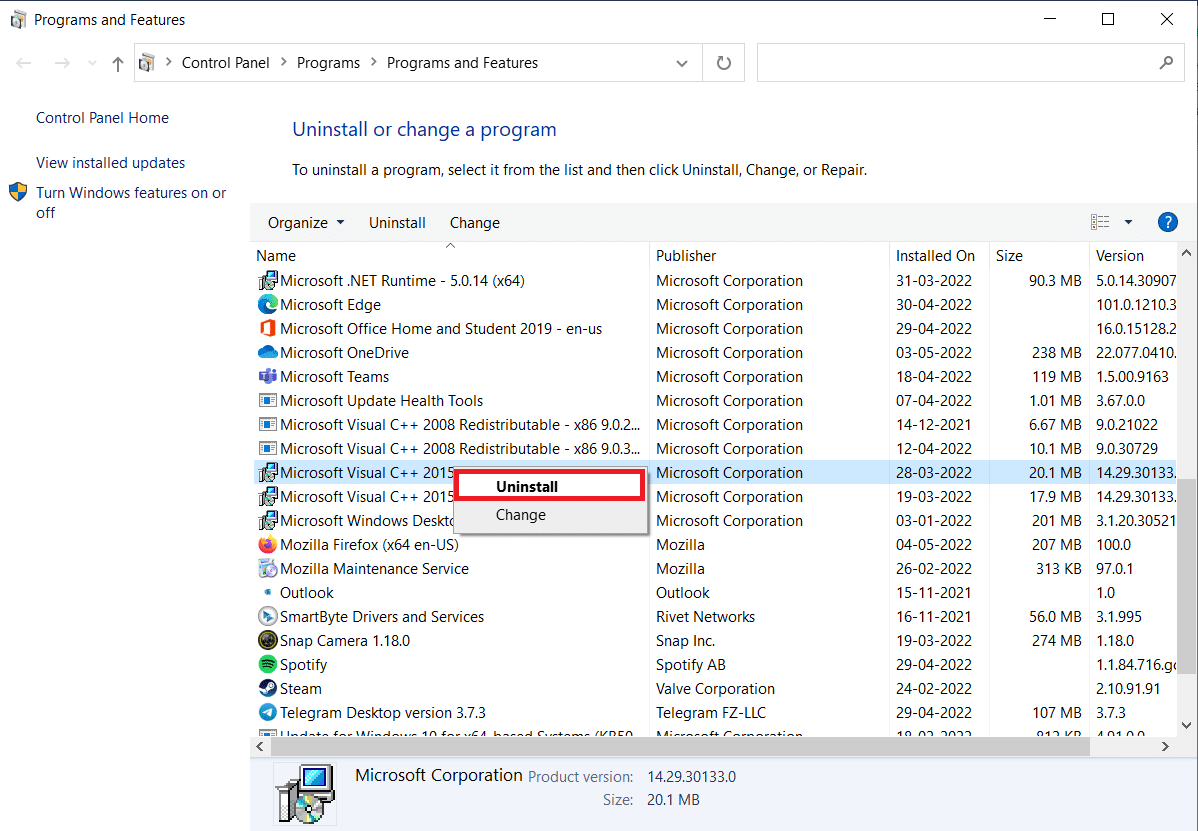Click the Programs breadcrumb
Screen dimensions: 1198x831
pyautogui.click(x=329, y=63)
